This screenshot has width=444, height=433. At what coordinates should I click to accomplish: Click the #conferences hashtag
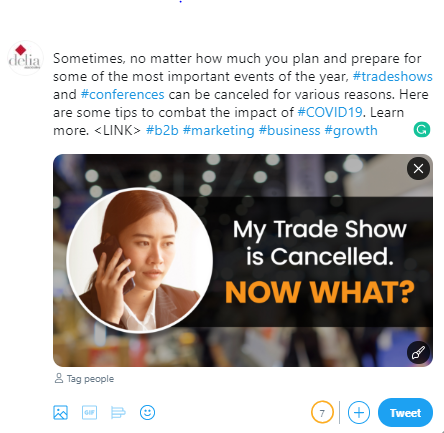pos(123,94)
